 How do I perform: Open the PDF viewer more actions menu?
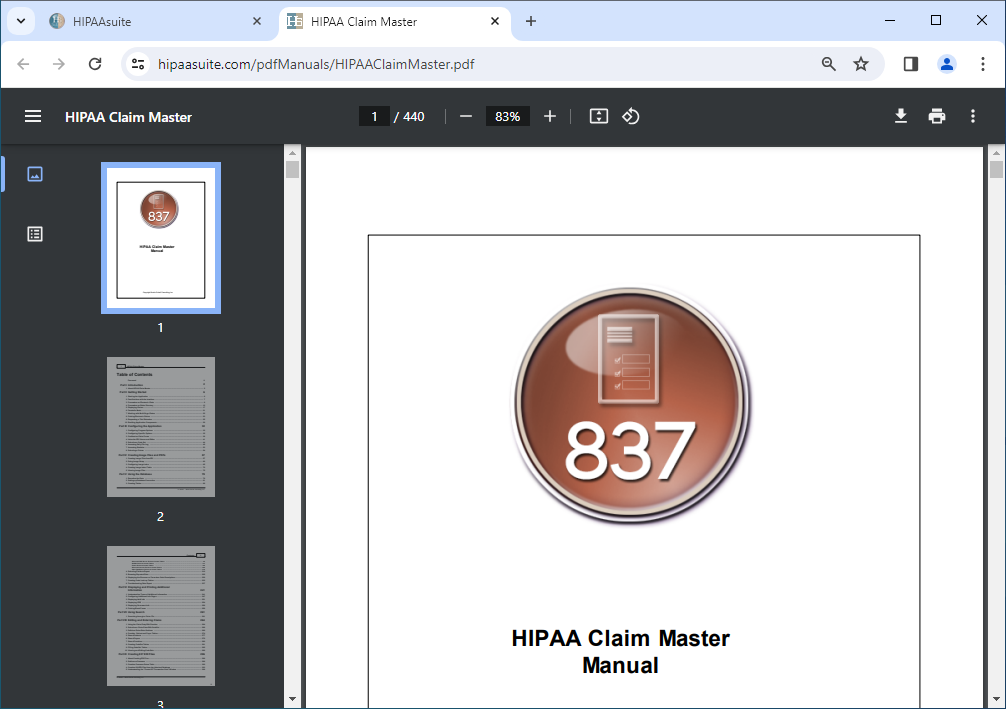point(973,116)
